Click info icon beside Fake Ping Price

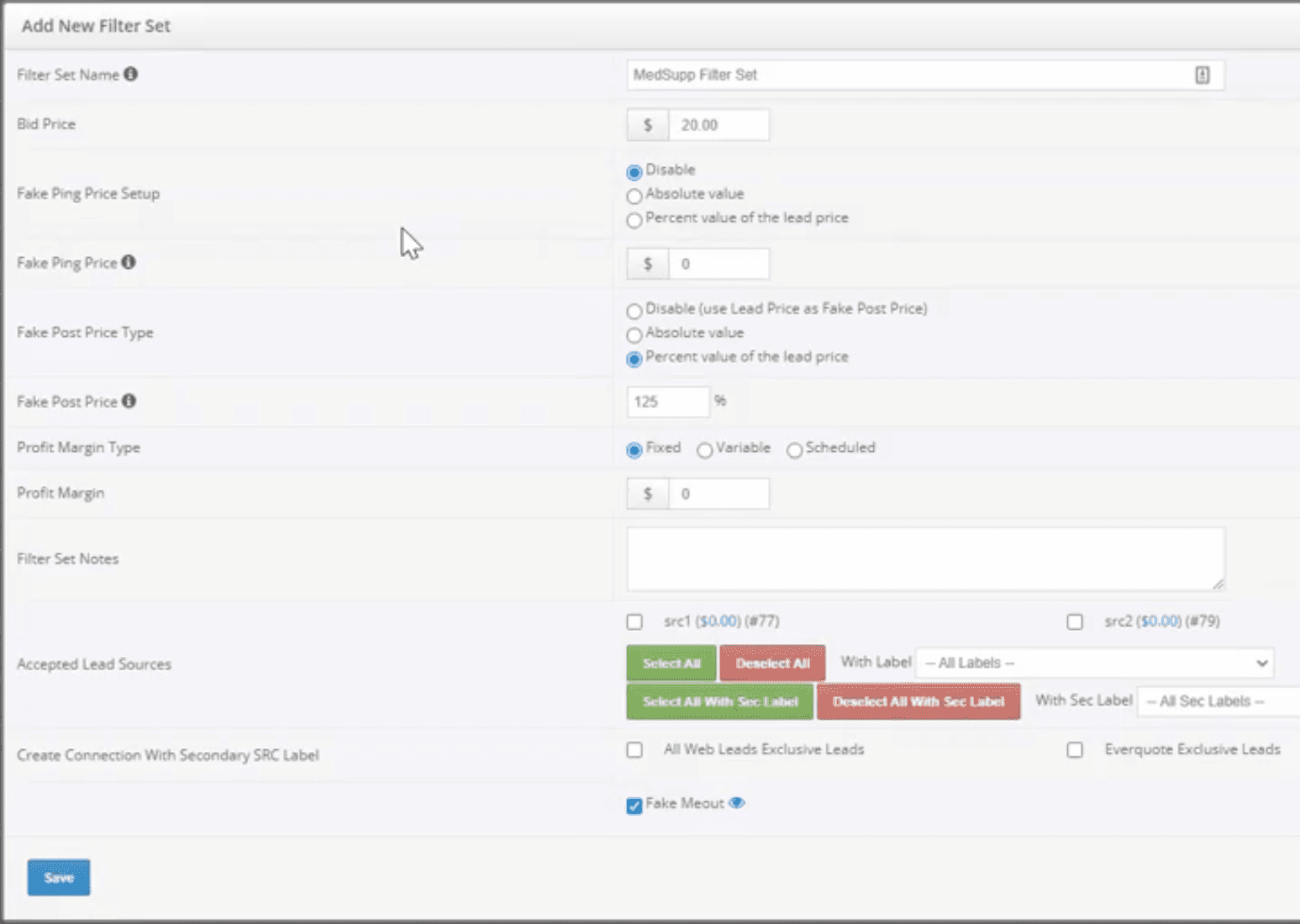pyautogui.click(x=129, y=262)
